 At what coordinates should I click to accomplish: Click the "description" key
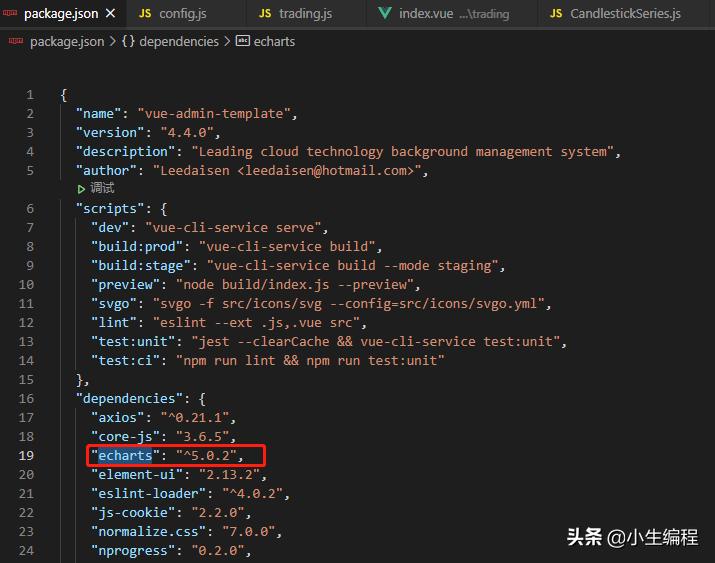[125, 151]
